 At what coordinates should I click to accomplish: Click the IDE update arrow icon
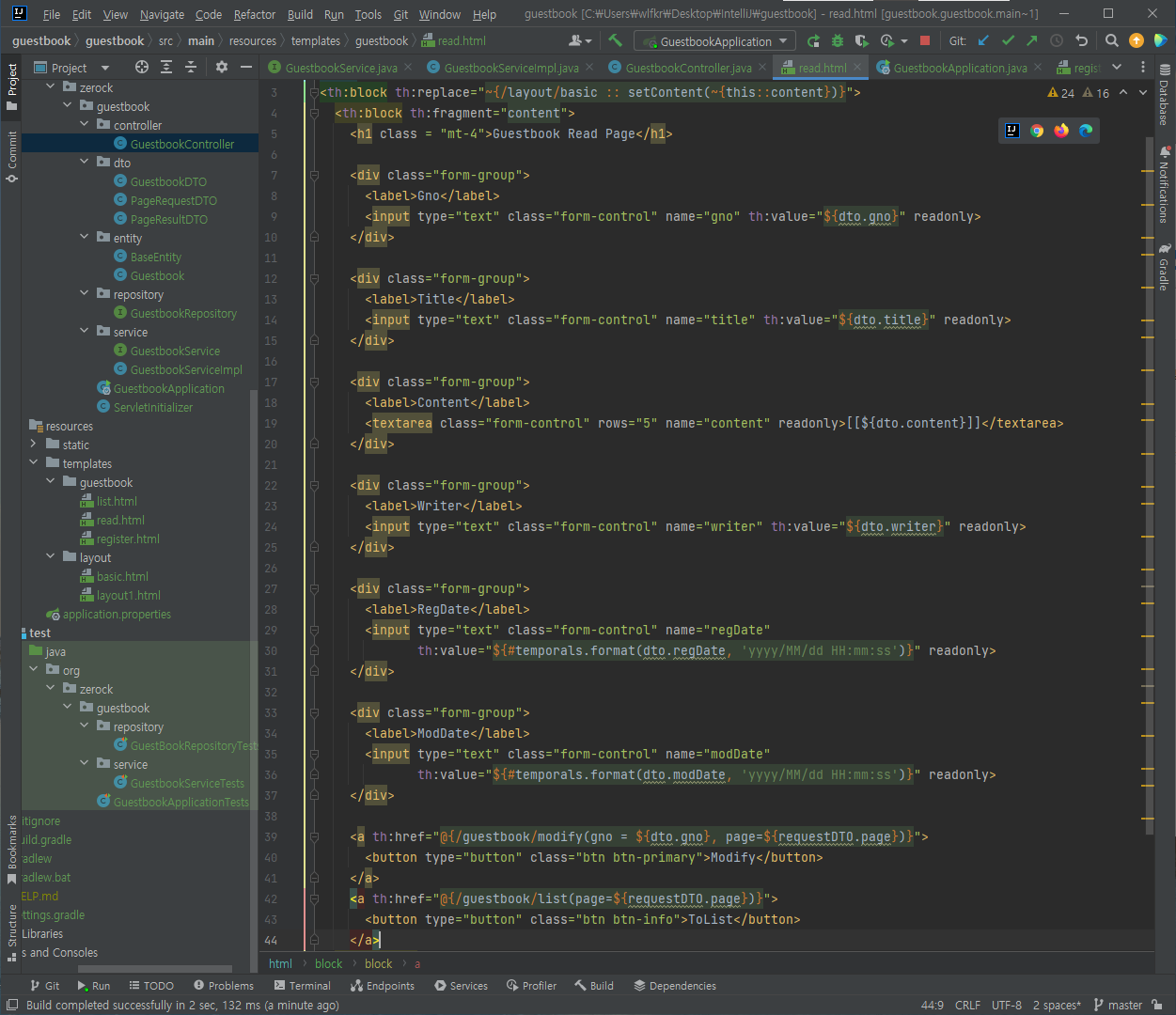point(1137,40)
